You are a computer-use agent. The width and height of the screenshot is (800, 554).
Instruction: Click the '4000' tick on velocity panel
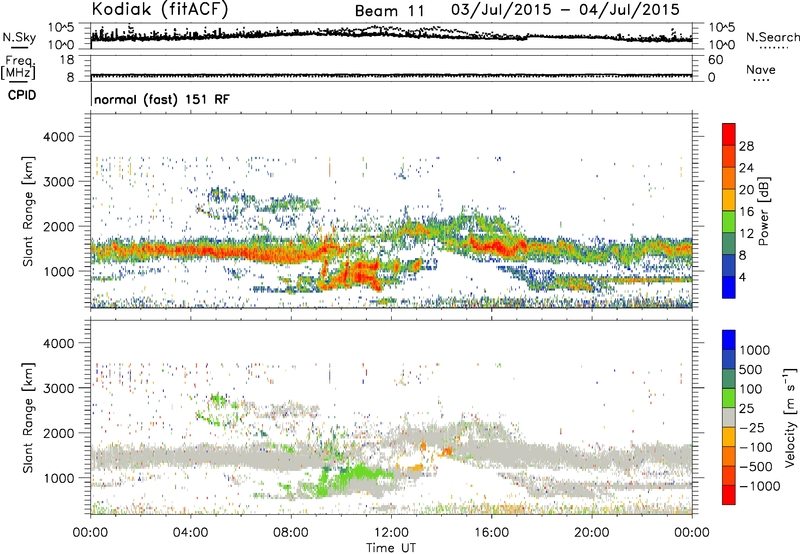[x=58, y=343]
